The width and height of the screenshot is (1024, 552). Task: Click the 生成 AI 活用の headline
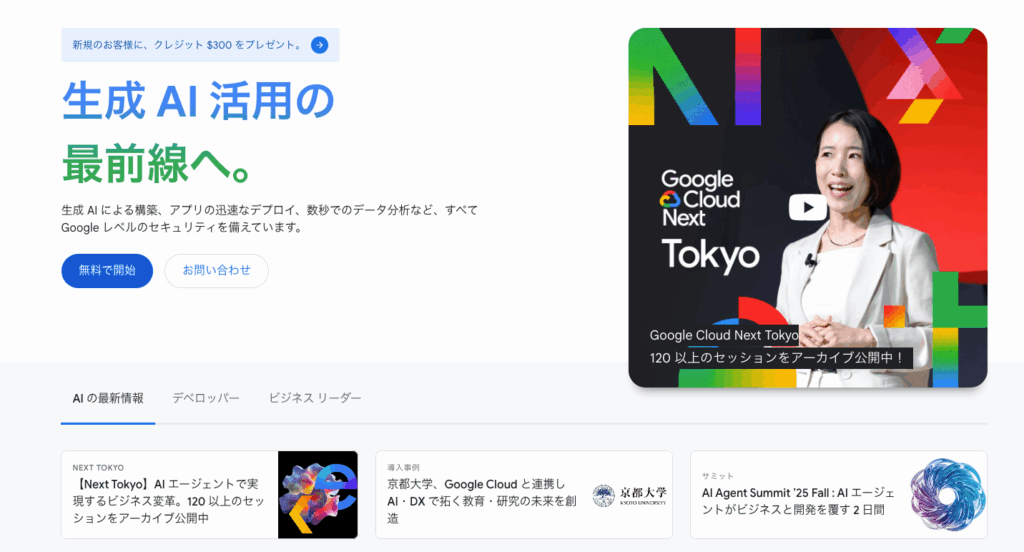[x=199, y=101]
